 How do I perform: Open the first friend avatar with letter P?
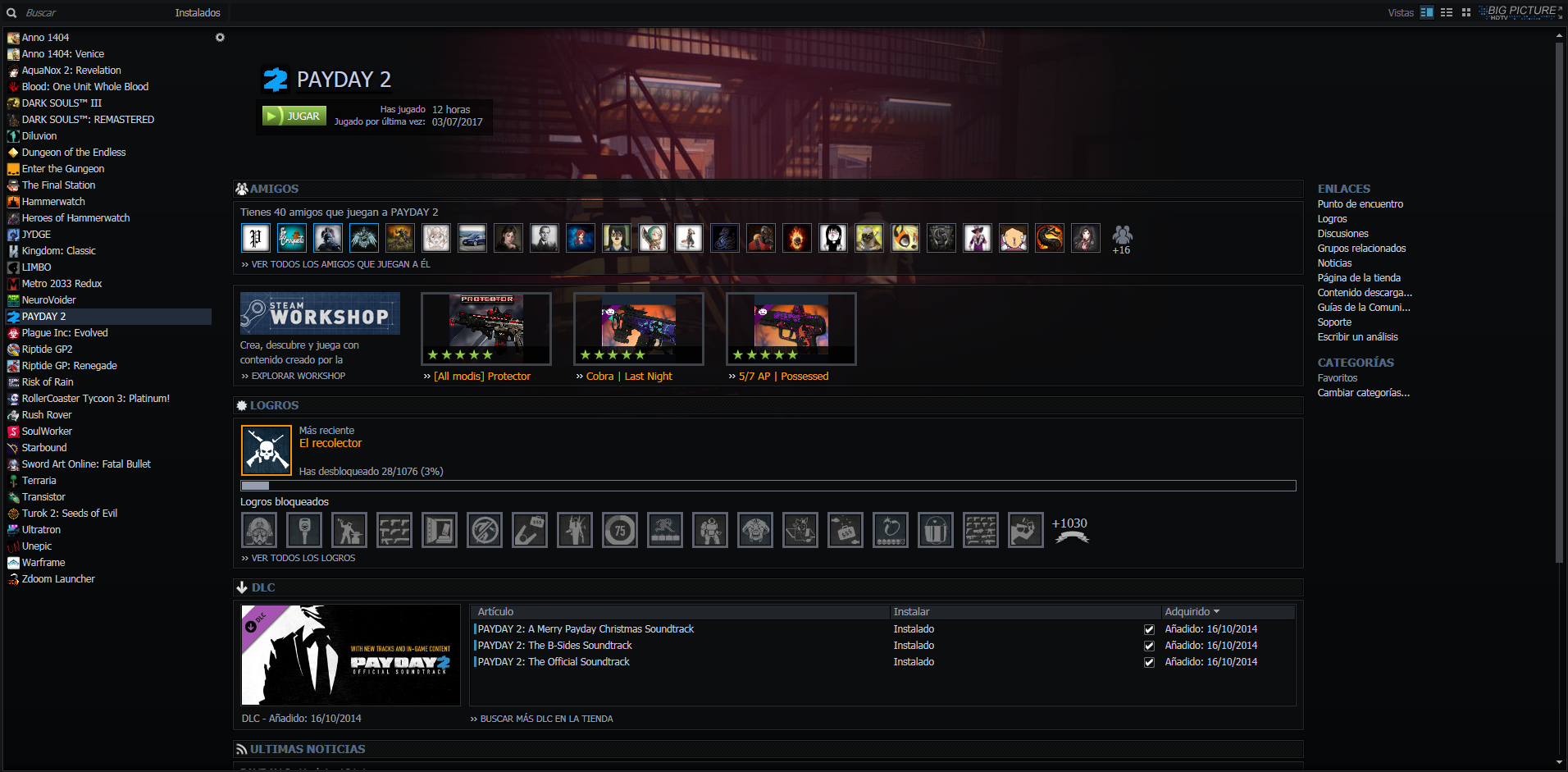point(256,238)
